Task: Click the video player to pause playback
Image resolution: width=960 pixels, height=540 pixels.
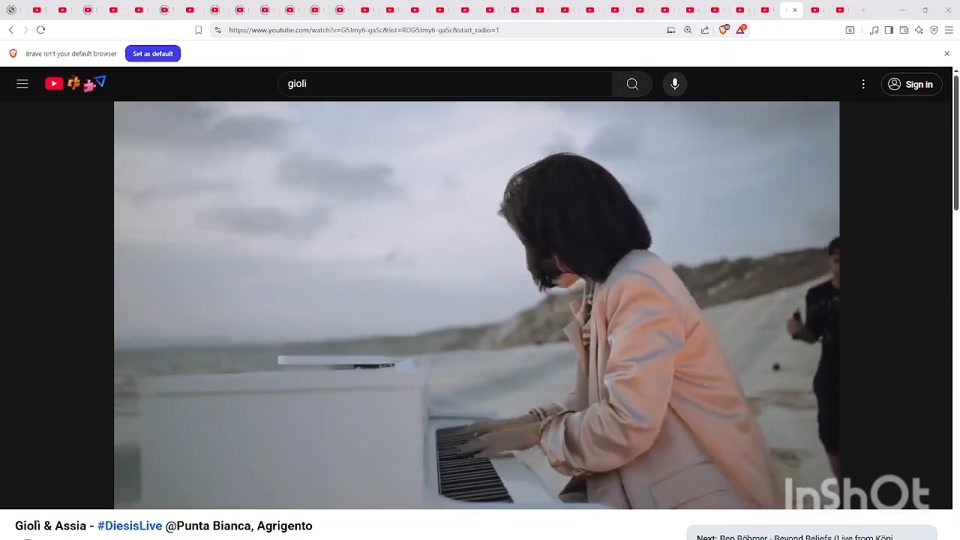Action: [476, 305]
